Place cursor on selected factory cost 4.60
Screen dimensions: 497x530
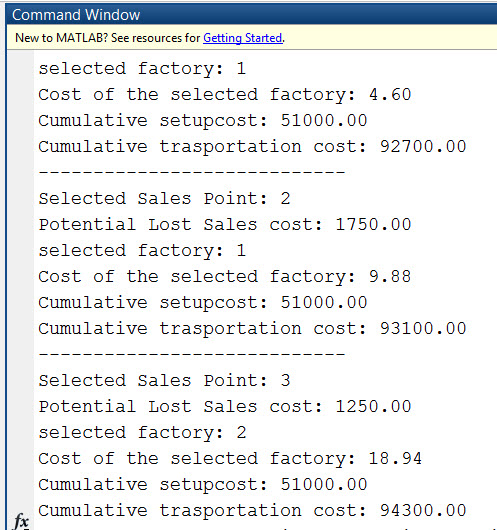(x=224, y=95)
